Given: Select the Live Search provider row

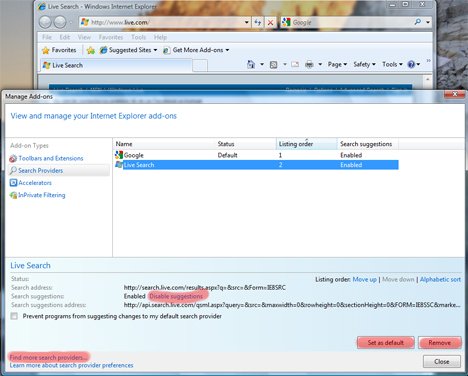Looking at the screenshot, I should [x=256, y=165].
